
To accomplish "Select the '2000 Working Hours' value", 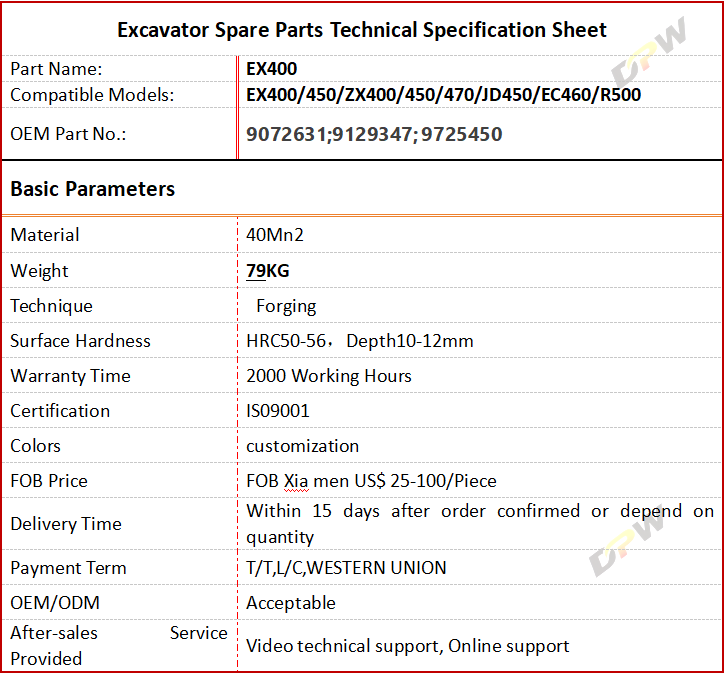I will click(329, 376).
